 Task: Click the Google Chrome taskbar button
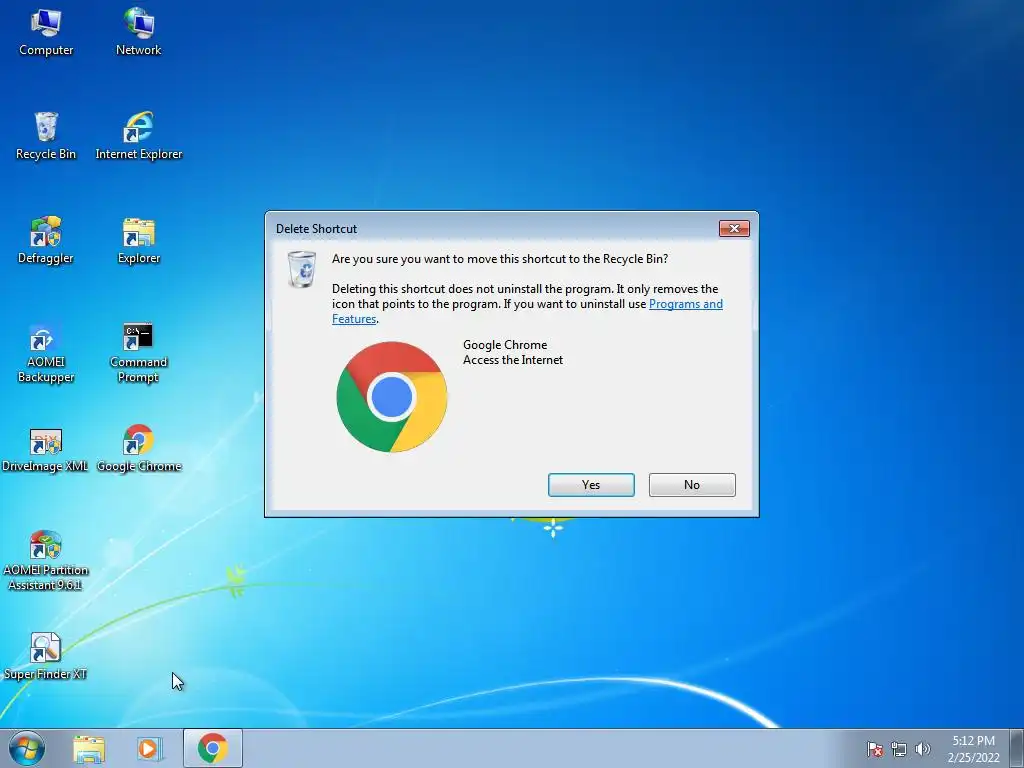[x=213, y=748]
